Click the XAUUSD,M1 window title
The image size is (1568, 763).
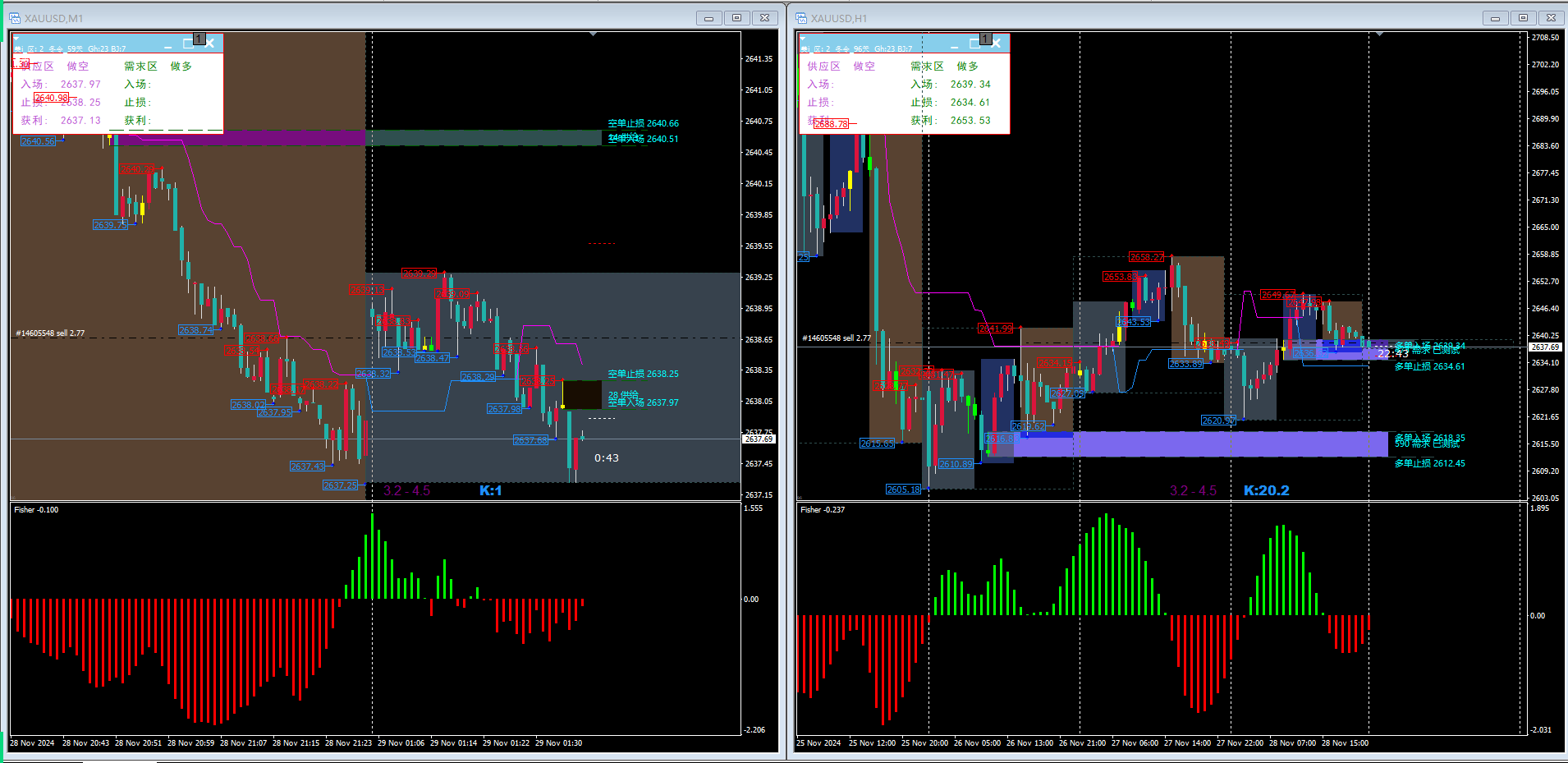pos(53,18)
